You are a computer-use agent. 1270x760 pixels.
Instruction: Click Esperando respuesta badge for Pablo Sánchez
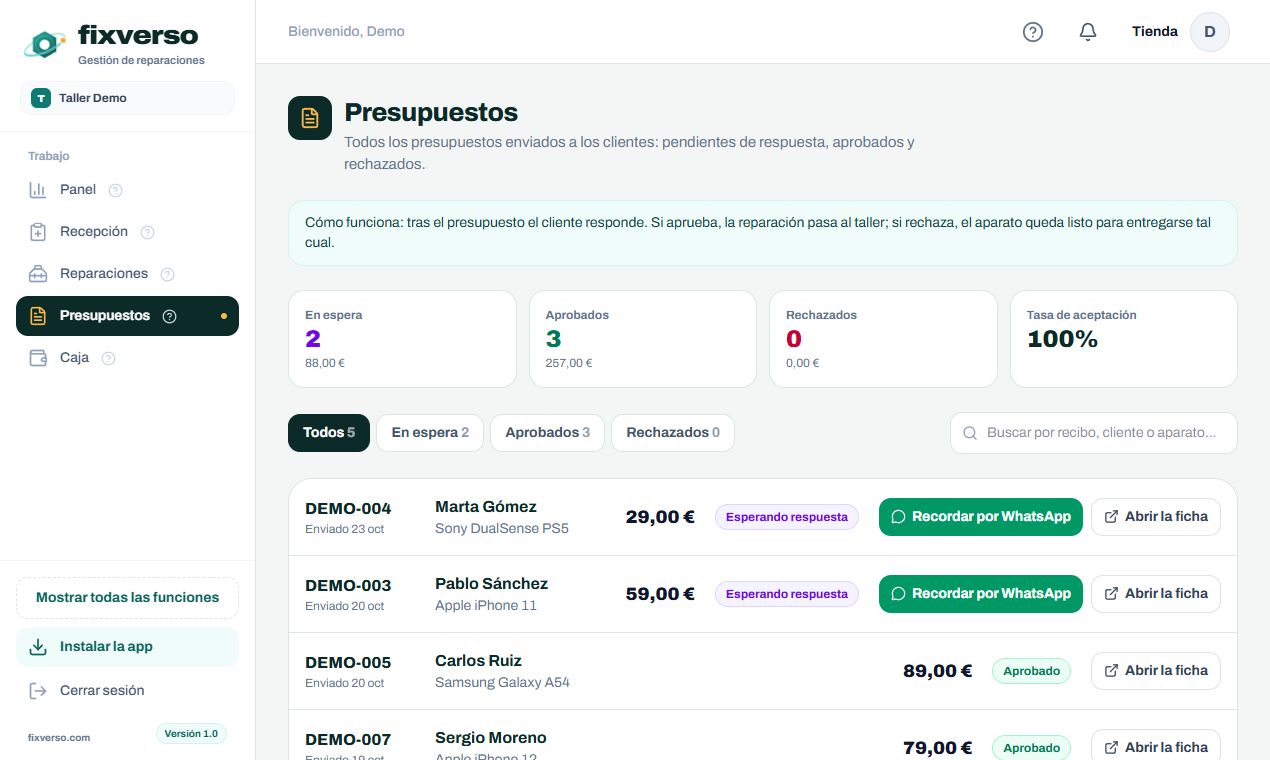787,594
